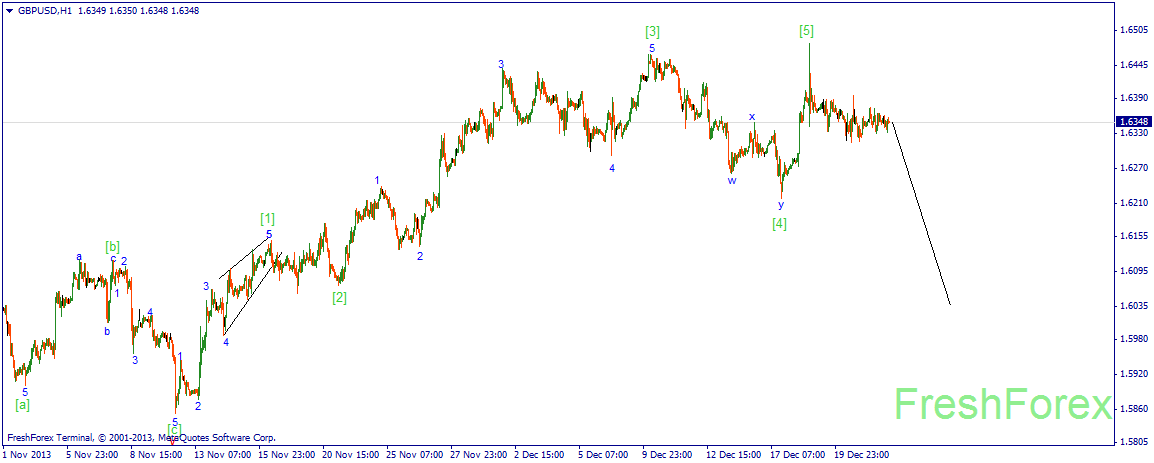Screen dimensions: 1154x463
Task: Select the black downward projection line
Action: click(x=921, y=213)
